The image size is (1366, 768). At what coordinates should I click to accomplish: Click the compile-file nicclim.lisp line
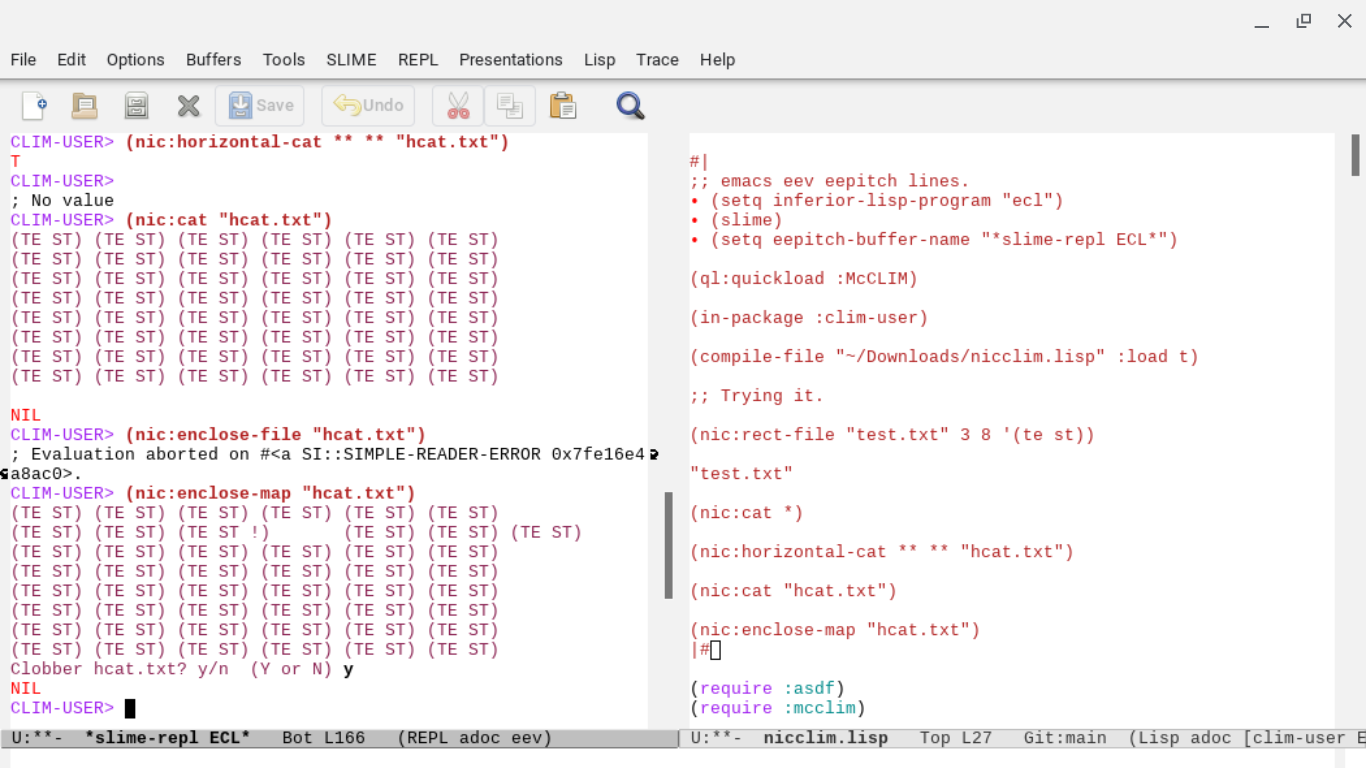pyautogui.click(x=944, y=357)
